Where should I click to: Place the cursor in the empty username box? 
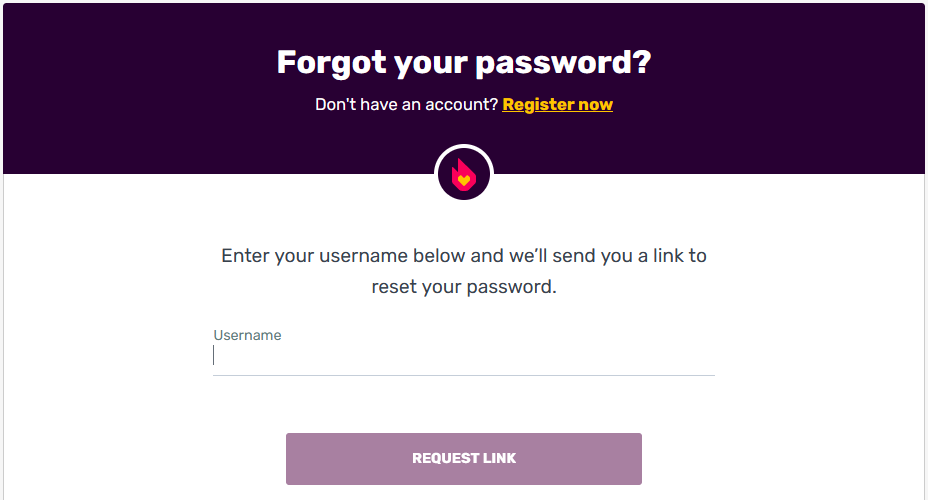pyautogui.click(x=464, y=356)
